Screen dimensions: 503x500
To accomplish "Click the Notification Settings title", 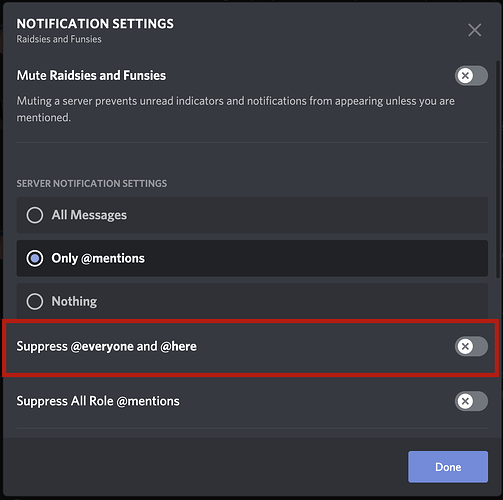I will 95,24.
